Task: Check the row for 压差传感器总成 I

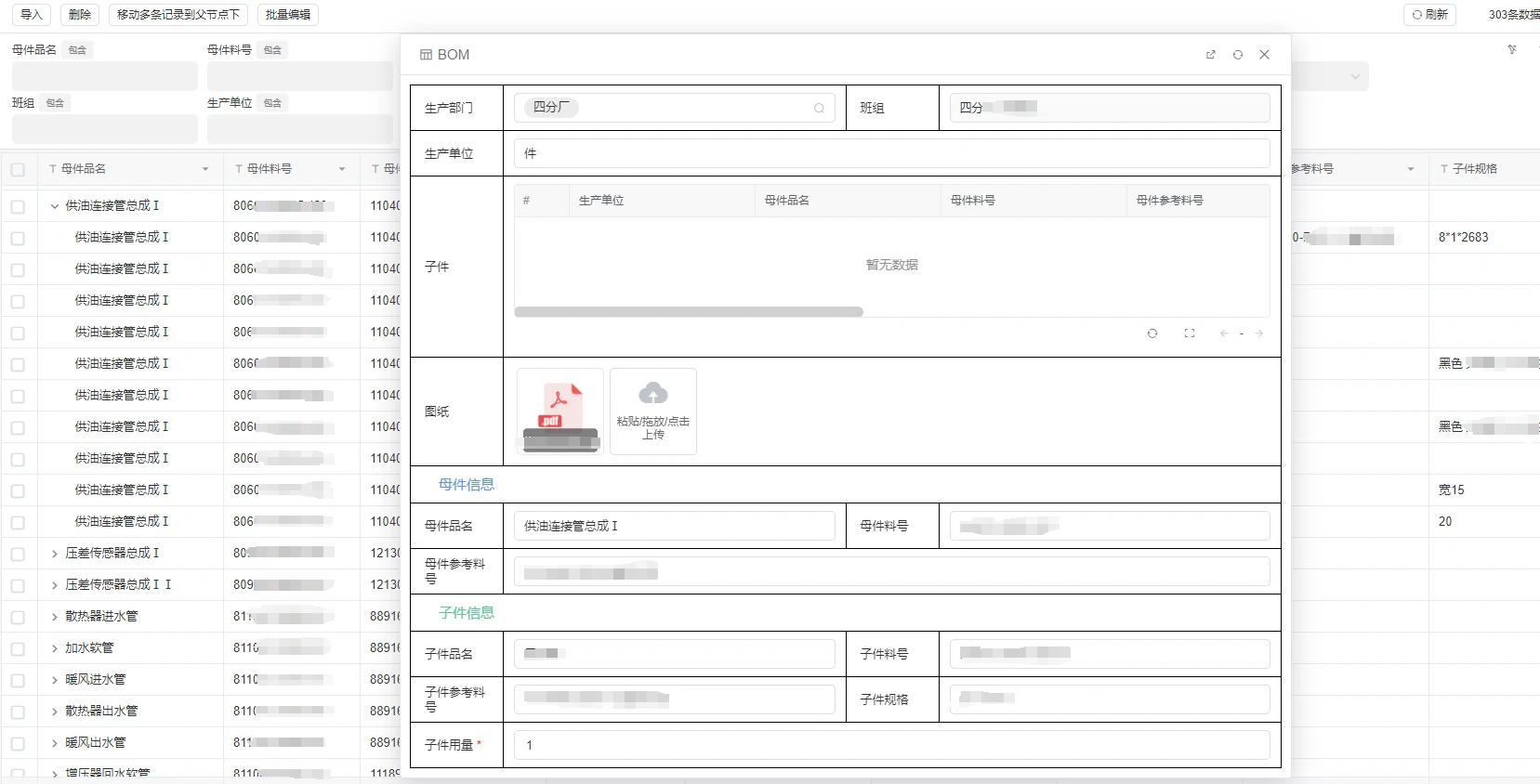Action: click(18, 554)
